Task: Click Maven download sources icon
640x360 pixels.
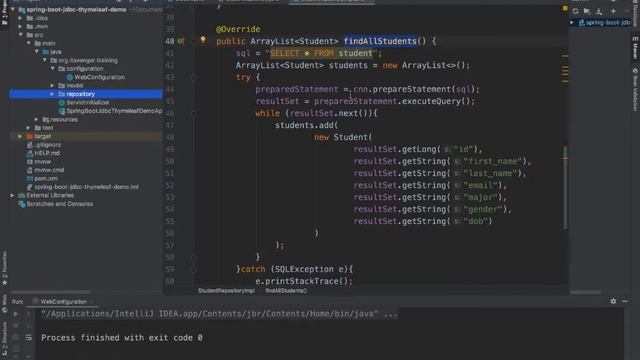Action: click(599, 11)
